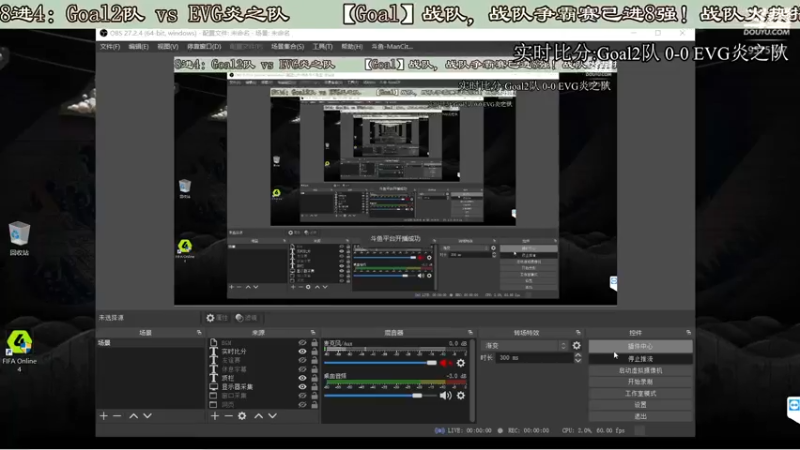Open the 视图(V) menu
Screen dimensions: 800x450
[x=167, y=46]
